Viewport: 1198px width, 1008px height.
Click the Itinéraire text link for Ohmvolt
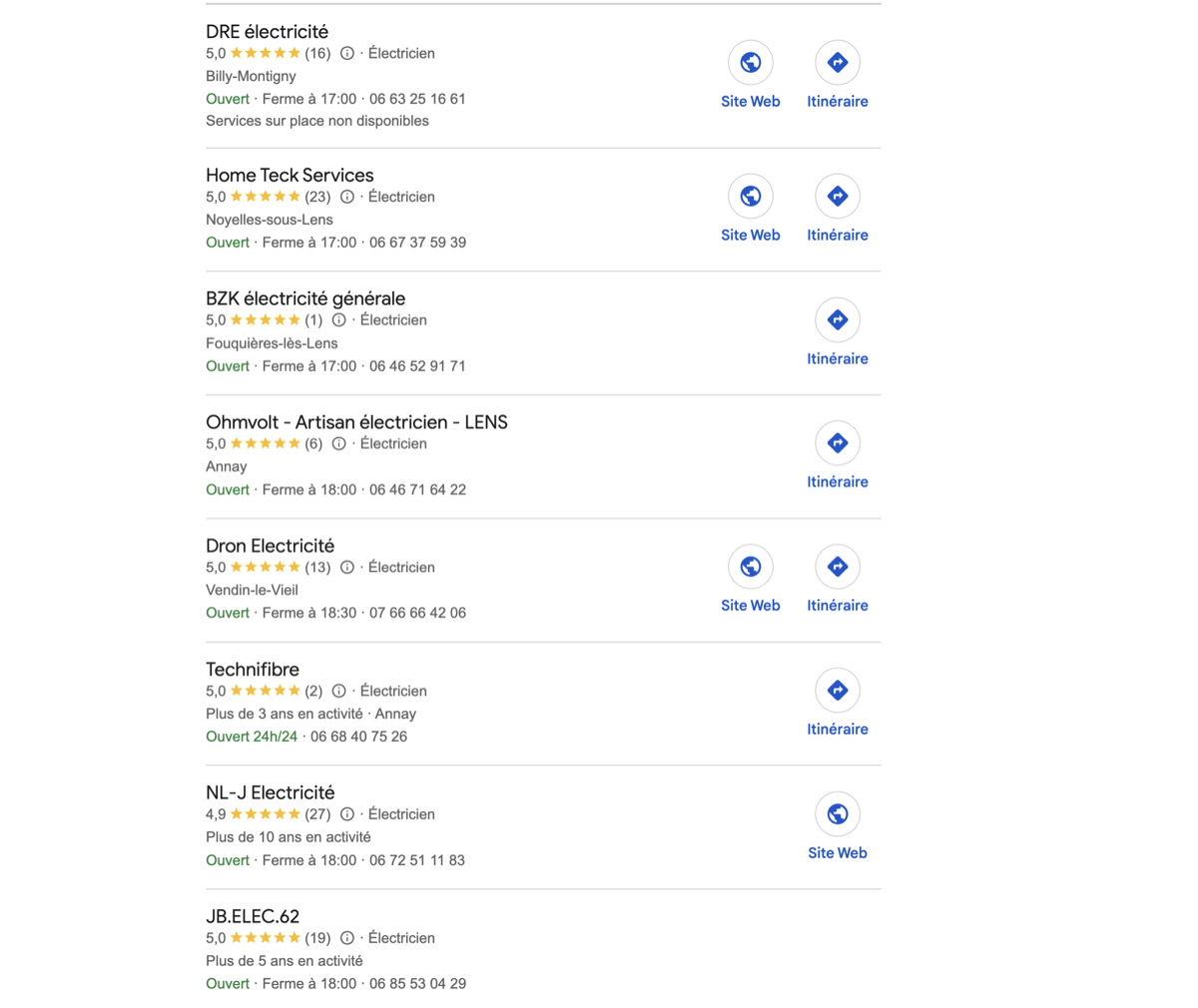[838, 481]
